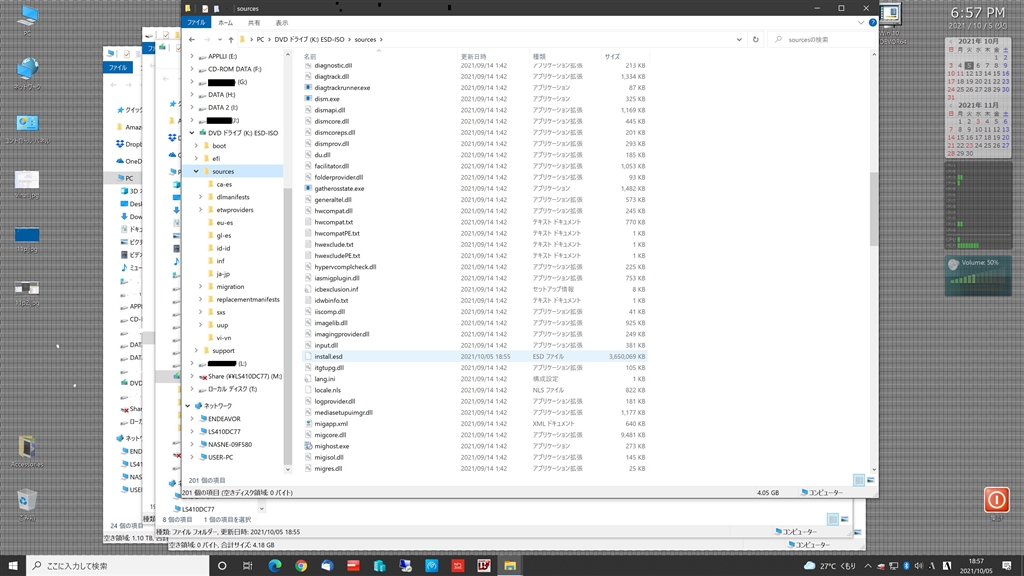1024x576 pixels.
Task: Open Task View on the taskbar
Action: click(248, 566)
